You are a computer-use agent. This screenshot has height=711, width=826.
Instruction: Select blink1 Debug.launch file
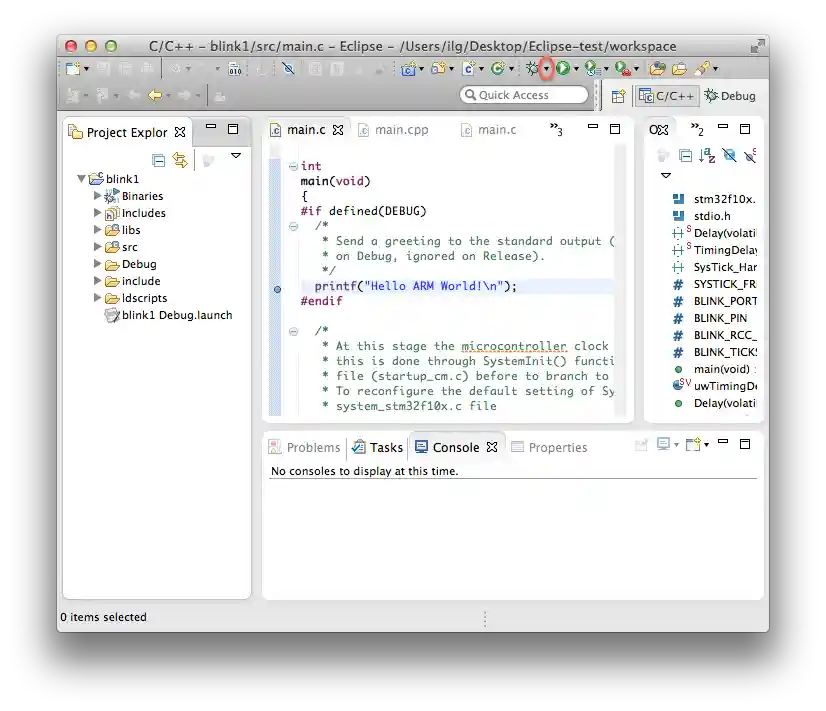(176, 315)
